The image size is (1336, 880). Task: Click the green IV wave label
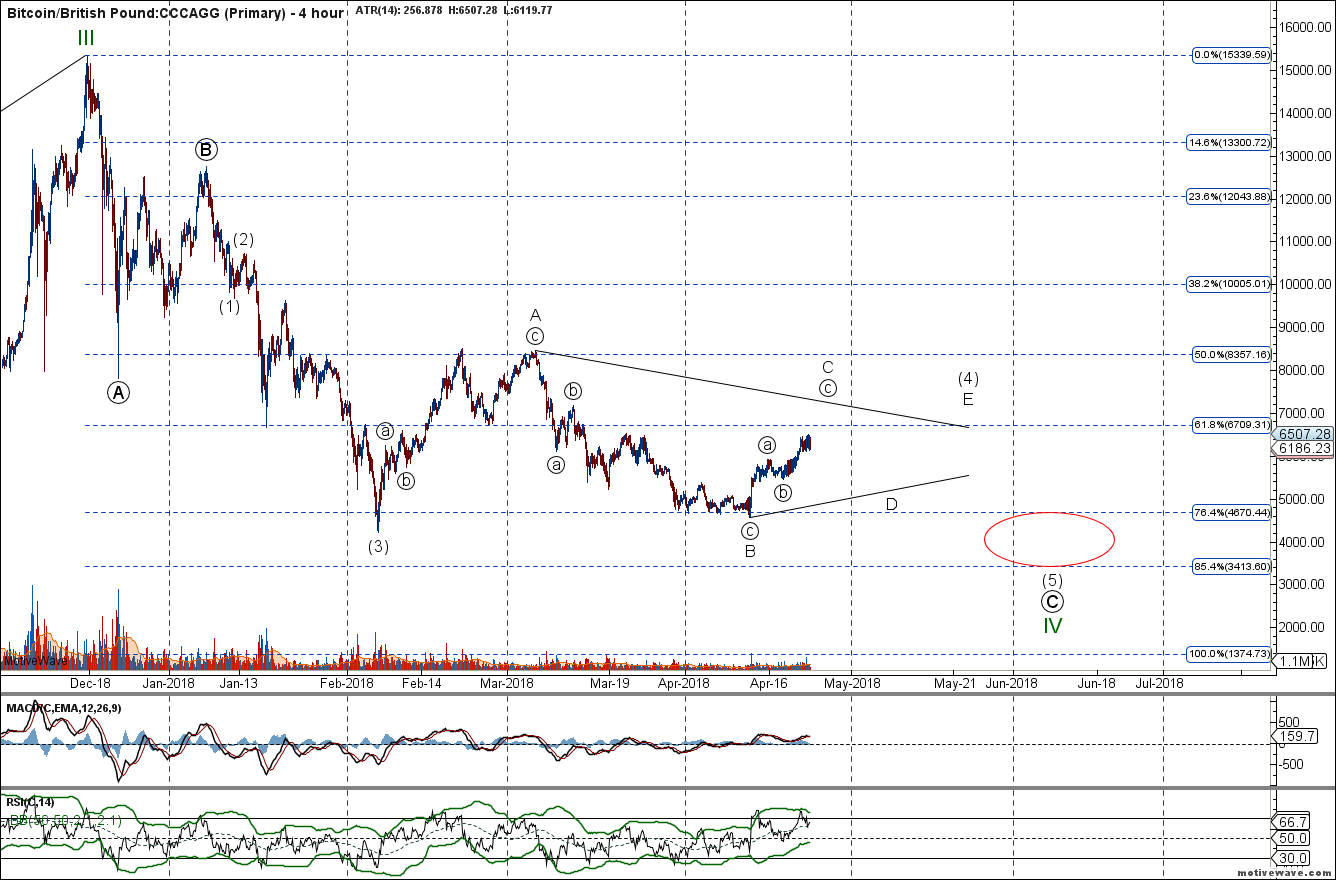click(1053, 626)
